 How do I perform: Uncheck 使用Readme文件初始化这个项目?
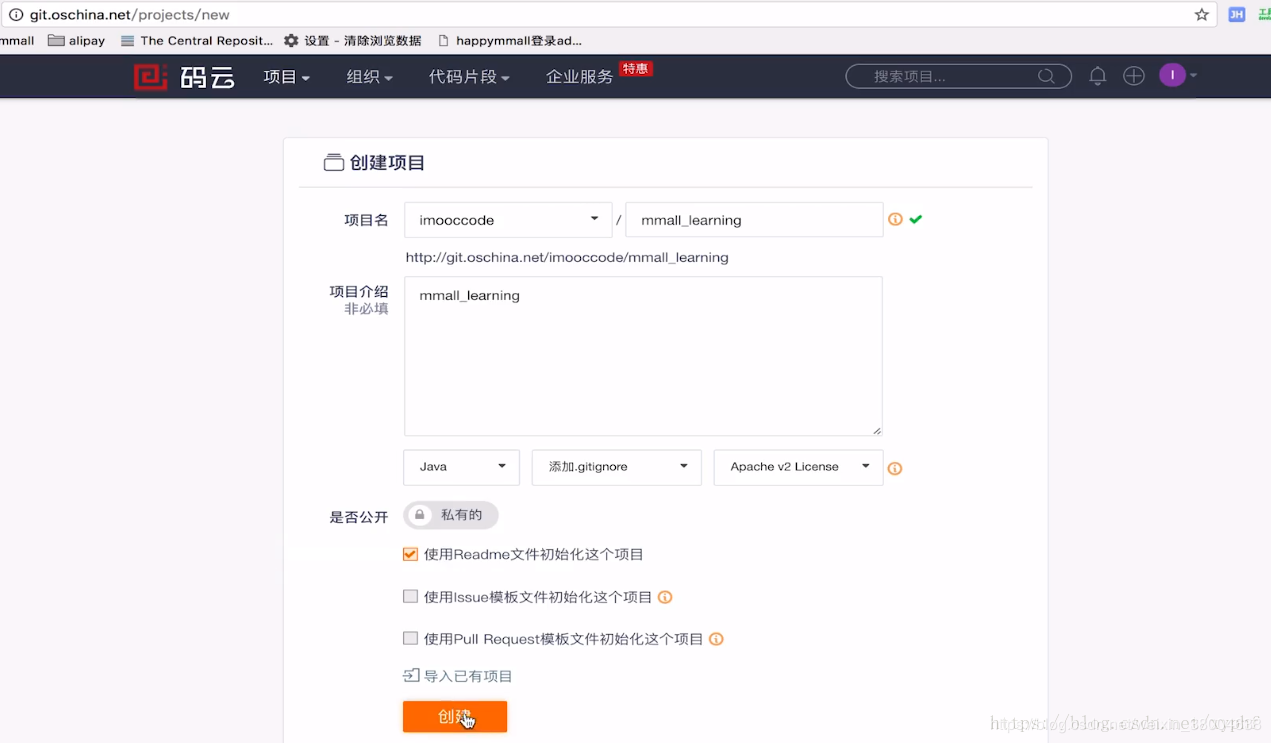410,553
